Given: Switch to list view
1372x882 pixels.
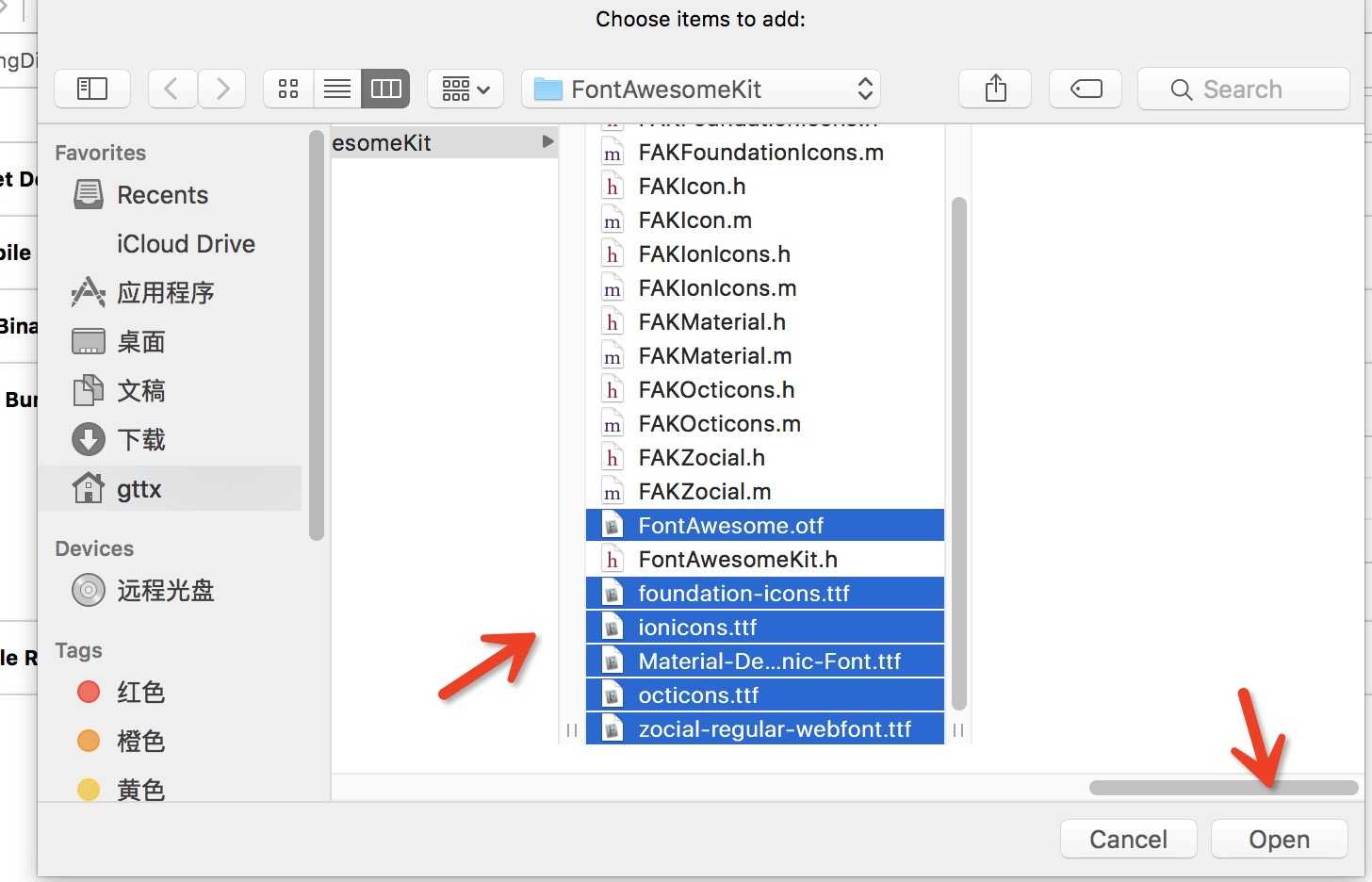Looking at the screenshot, I should pyautogui.click(x=337, y=90).
